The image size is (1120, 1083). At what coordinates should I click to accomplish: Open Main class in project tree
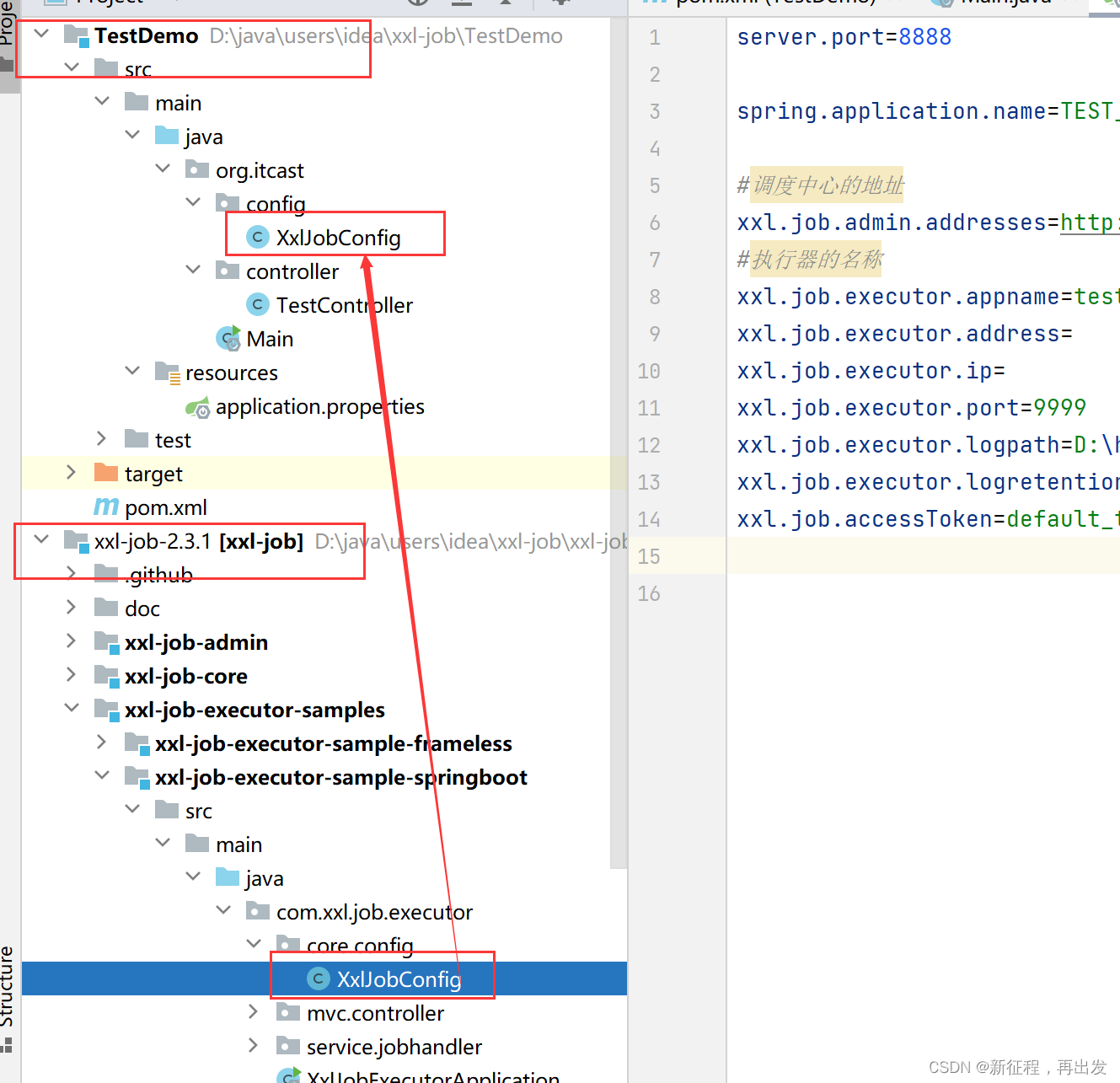click(270, 339)
